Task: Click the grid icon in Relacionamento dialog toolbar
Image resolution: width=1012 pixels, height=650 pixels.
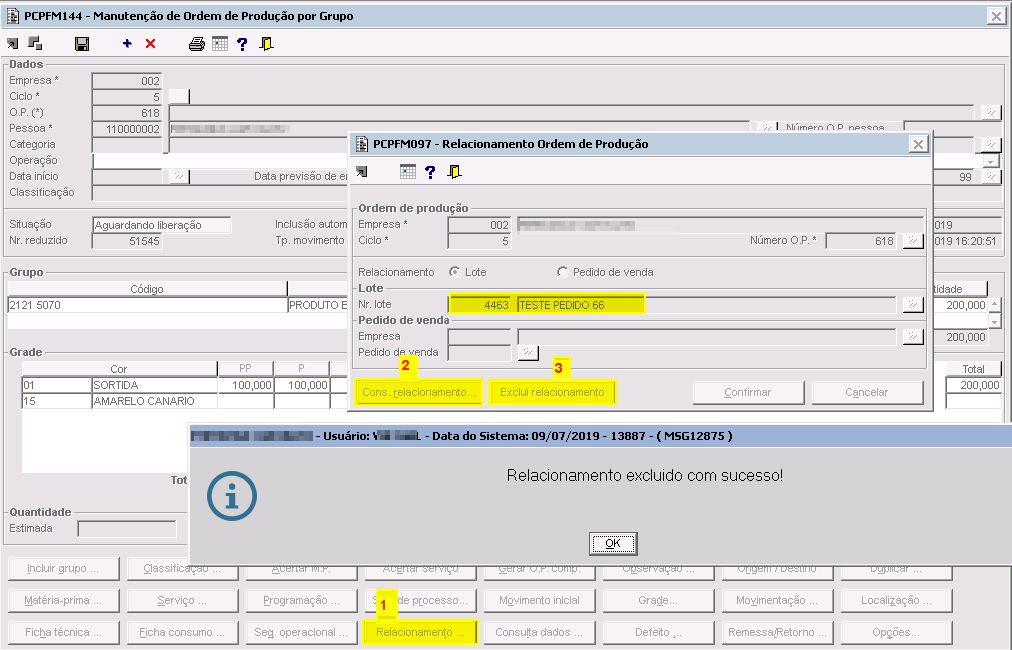Action: pyautogui.click(x=408, y=172)
